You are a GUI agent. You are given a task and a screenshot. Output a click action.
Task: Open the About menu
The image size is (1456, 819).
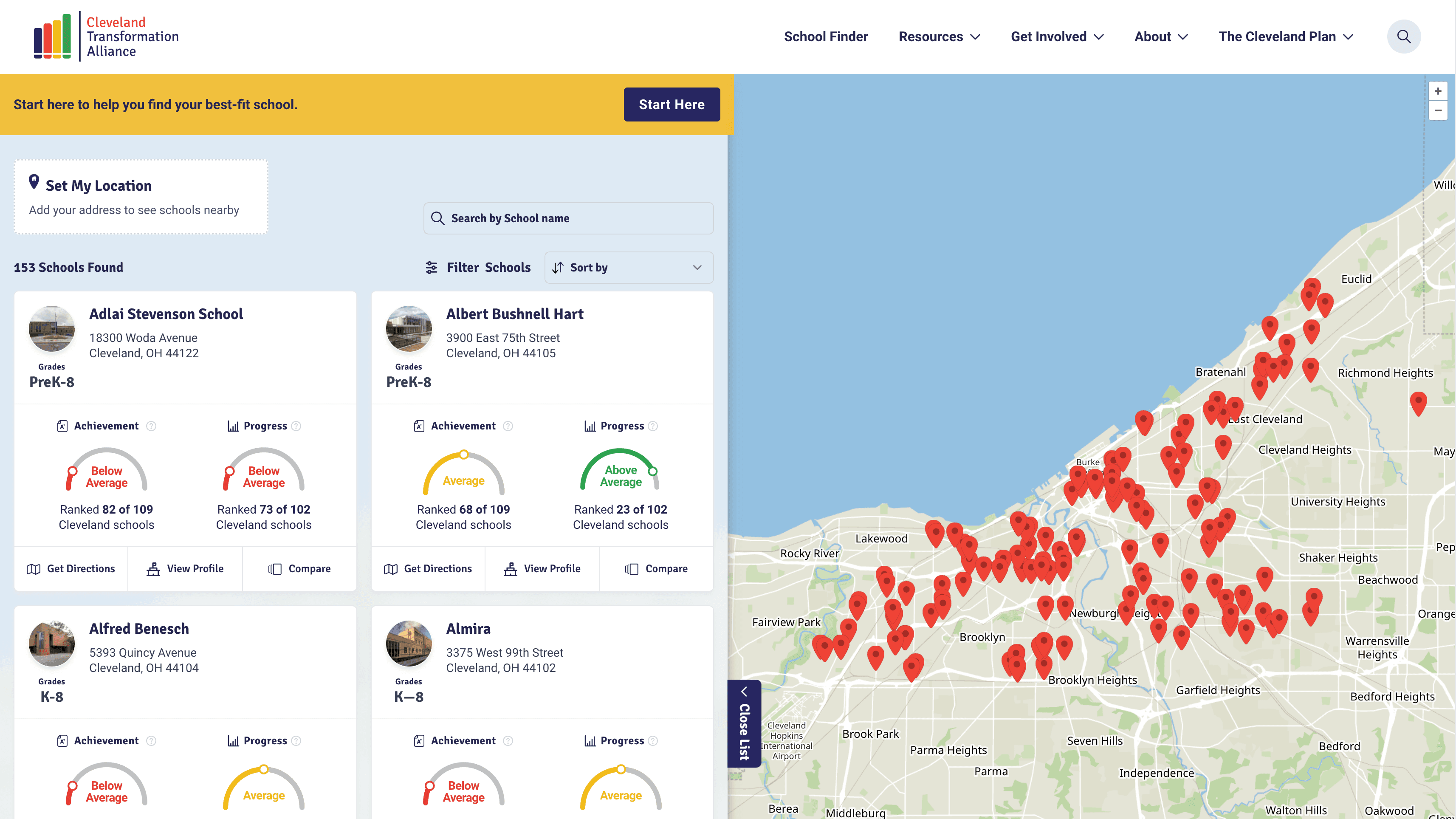pyautogui.click(x=1160, y=37)
